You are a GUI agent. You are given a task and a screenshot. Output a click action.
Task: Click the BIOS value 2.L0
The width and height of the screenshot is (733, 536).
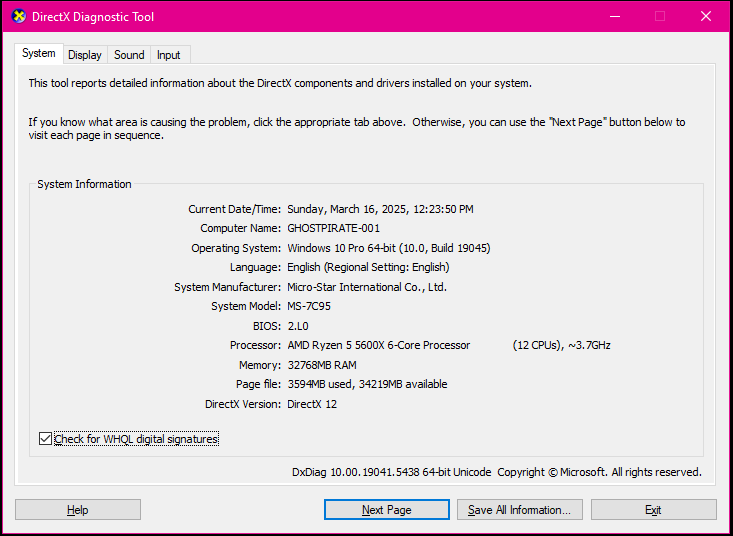coord(298,326)
